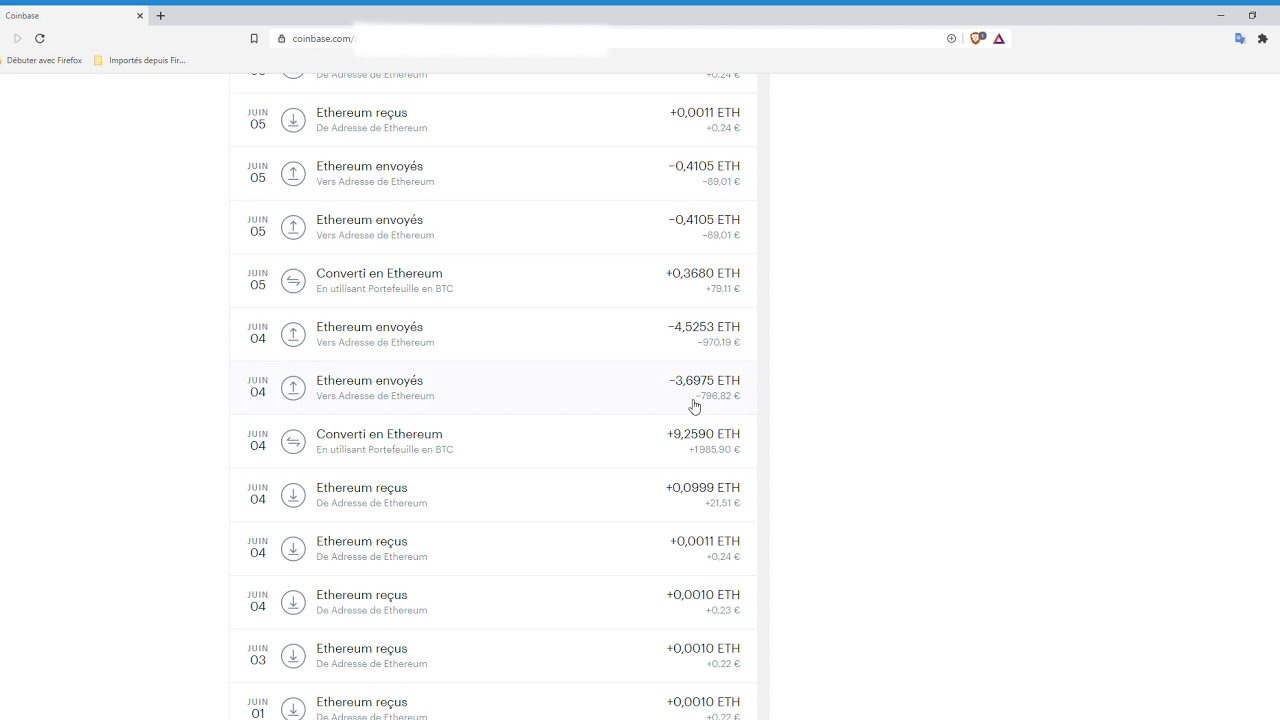
Task: Close the Coinbase tab
Action: click(140, 16)
